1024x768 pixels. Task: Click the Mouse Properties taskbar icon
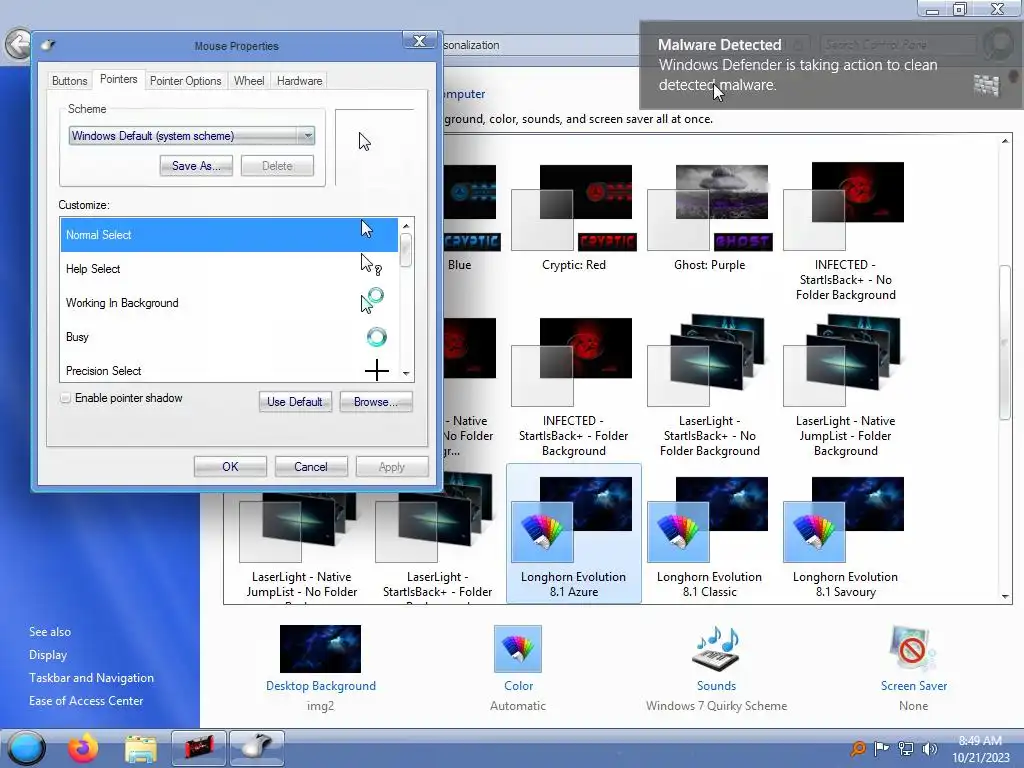point(257,748)
